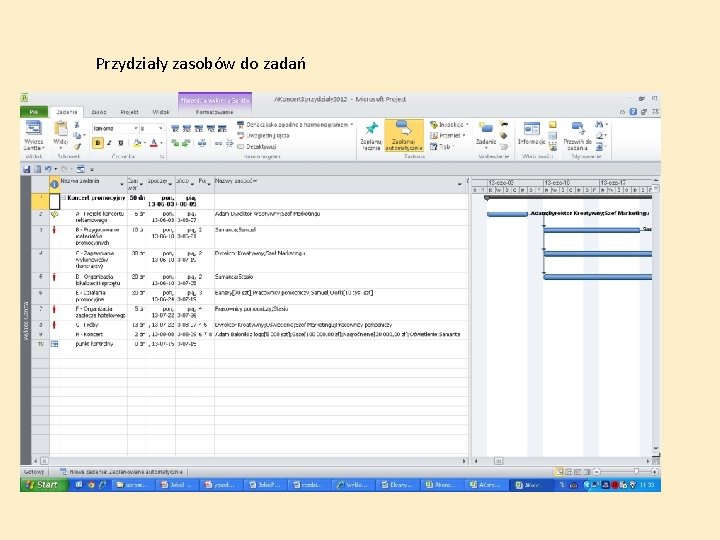Open the Przenieś dropdown
This screenshot has height=540, width=720.
coord(448,135)
